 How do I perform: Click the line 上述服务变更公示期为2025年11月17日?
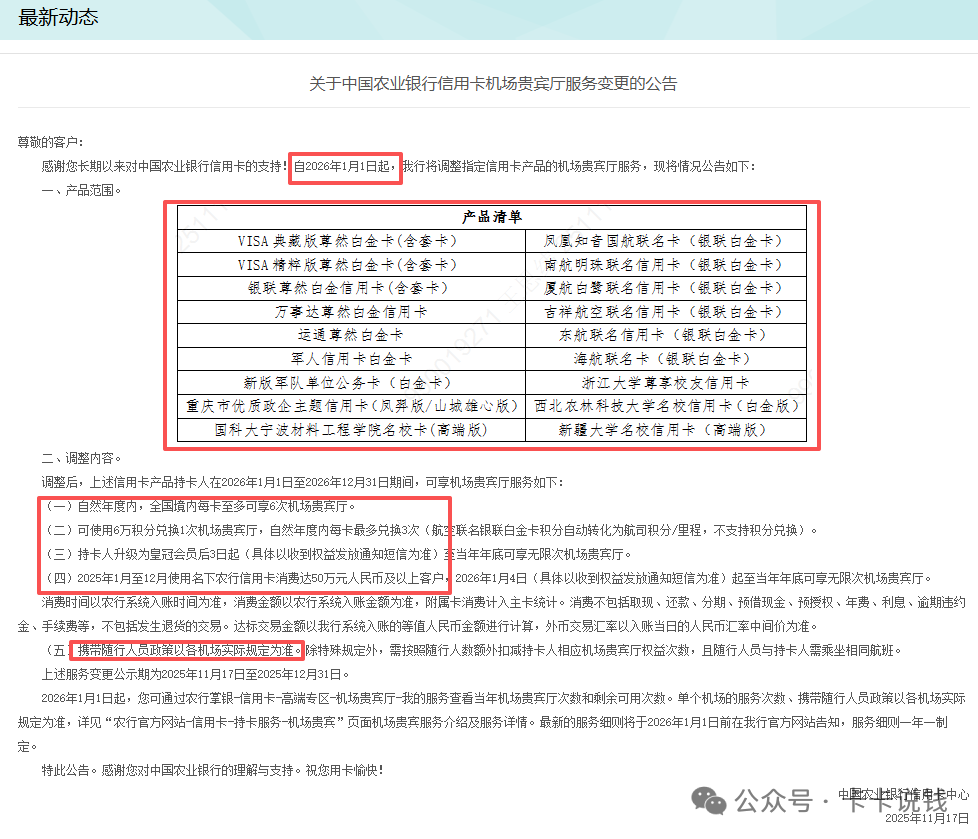[195, 674]
